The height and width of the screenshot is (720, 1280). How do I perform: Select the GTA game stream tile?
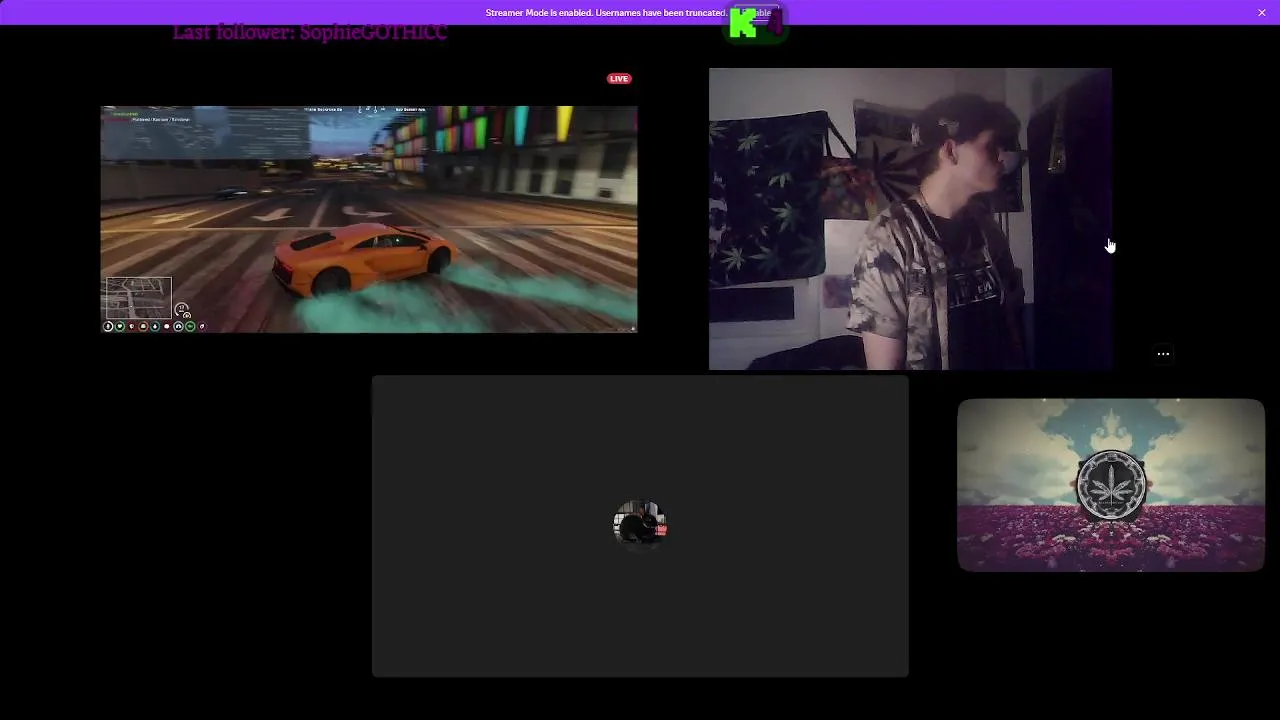click(369, 219)
